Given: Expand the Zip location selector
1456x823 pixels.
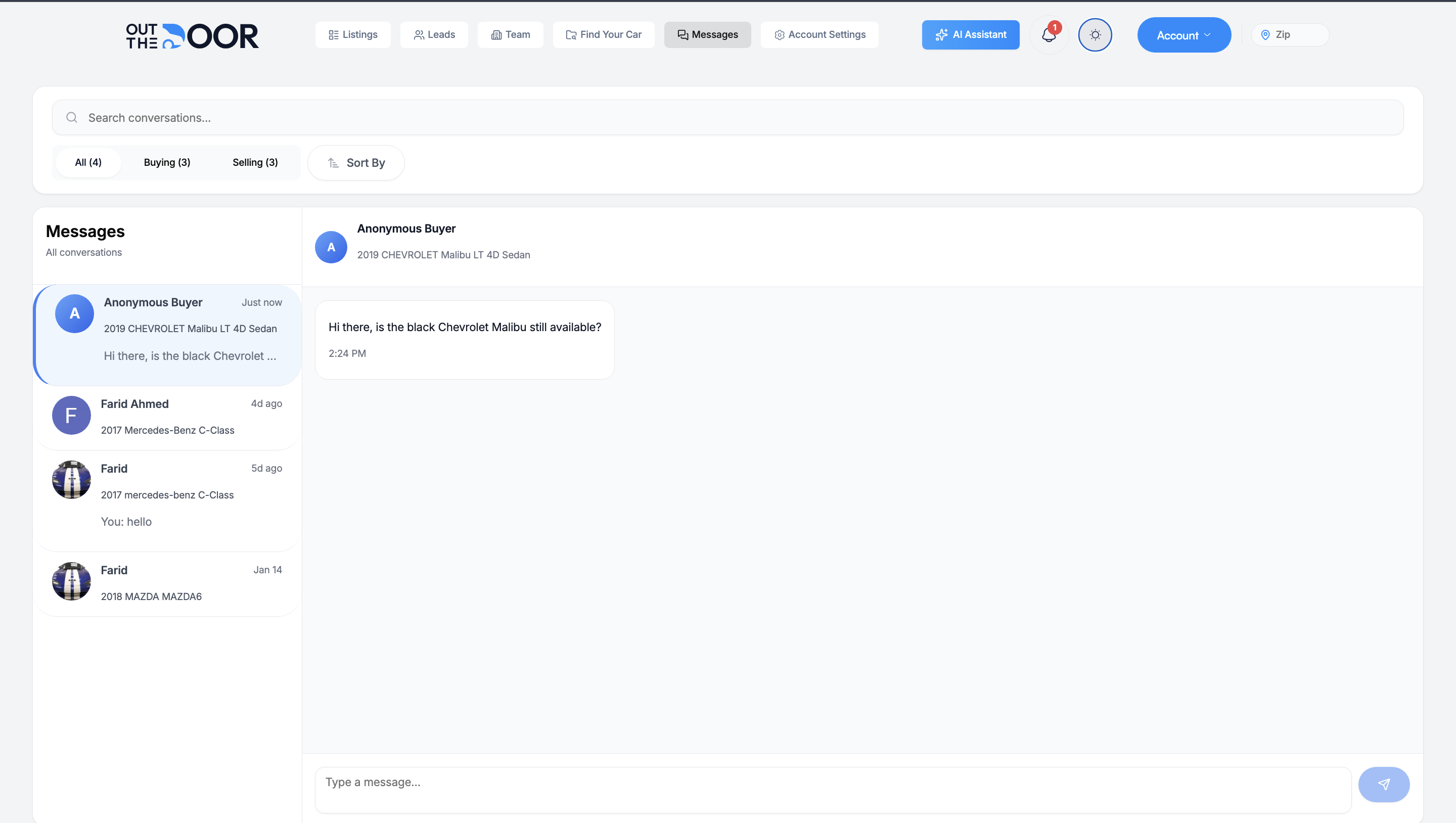Looking at the screenshot, I should point(1289,34).
